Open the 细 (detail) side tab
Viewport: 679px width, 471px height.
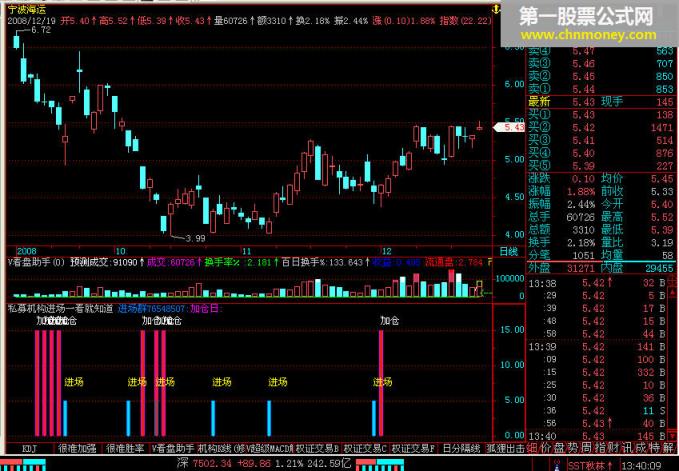[x=533, y=448]
